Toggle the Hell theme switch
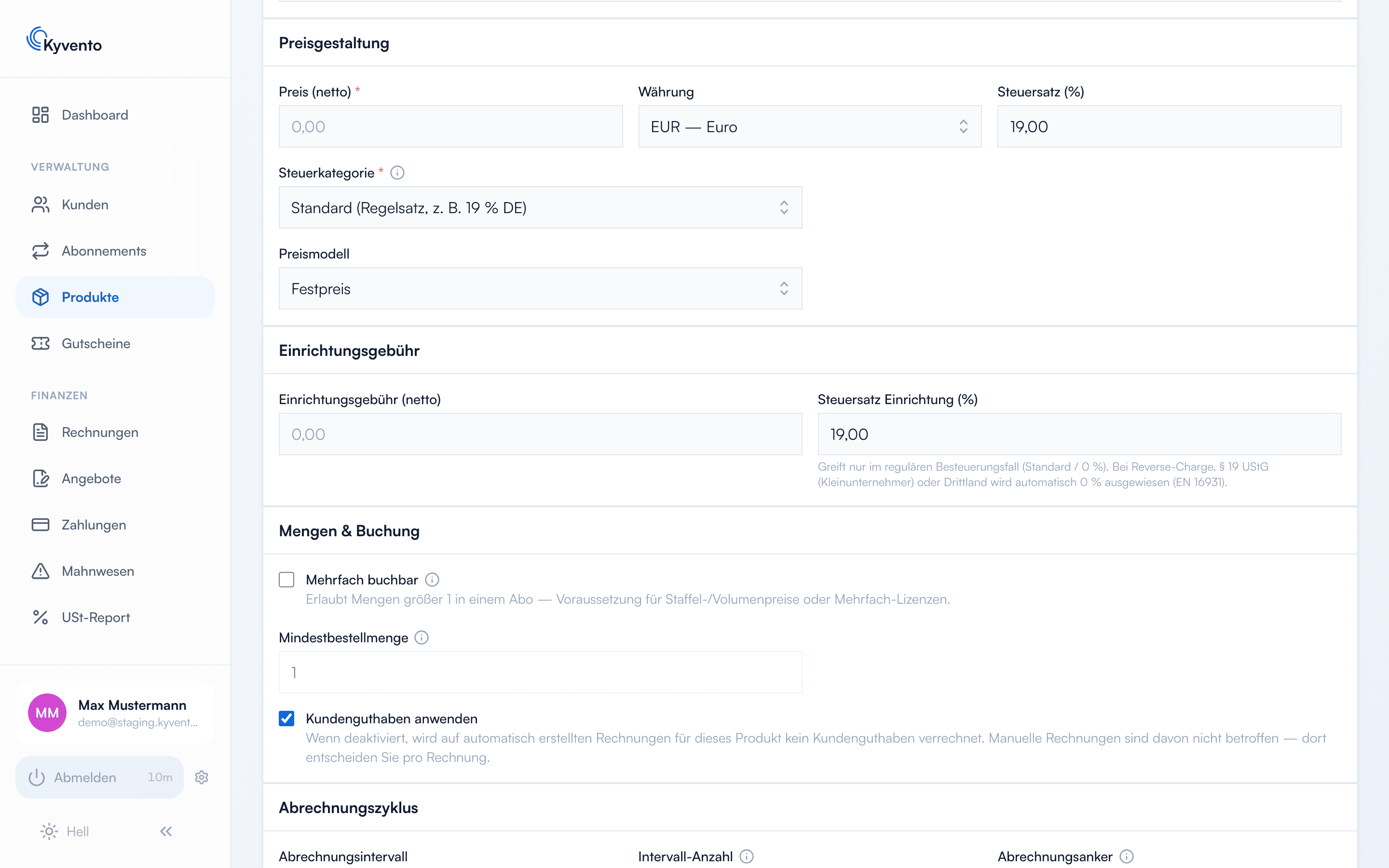This screenshot has width=1389, height=868. coord(65,831)
